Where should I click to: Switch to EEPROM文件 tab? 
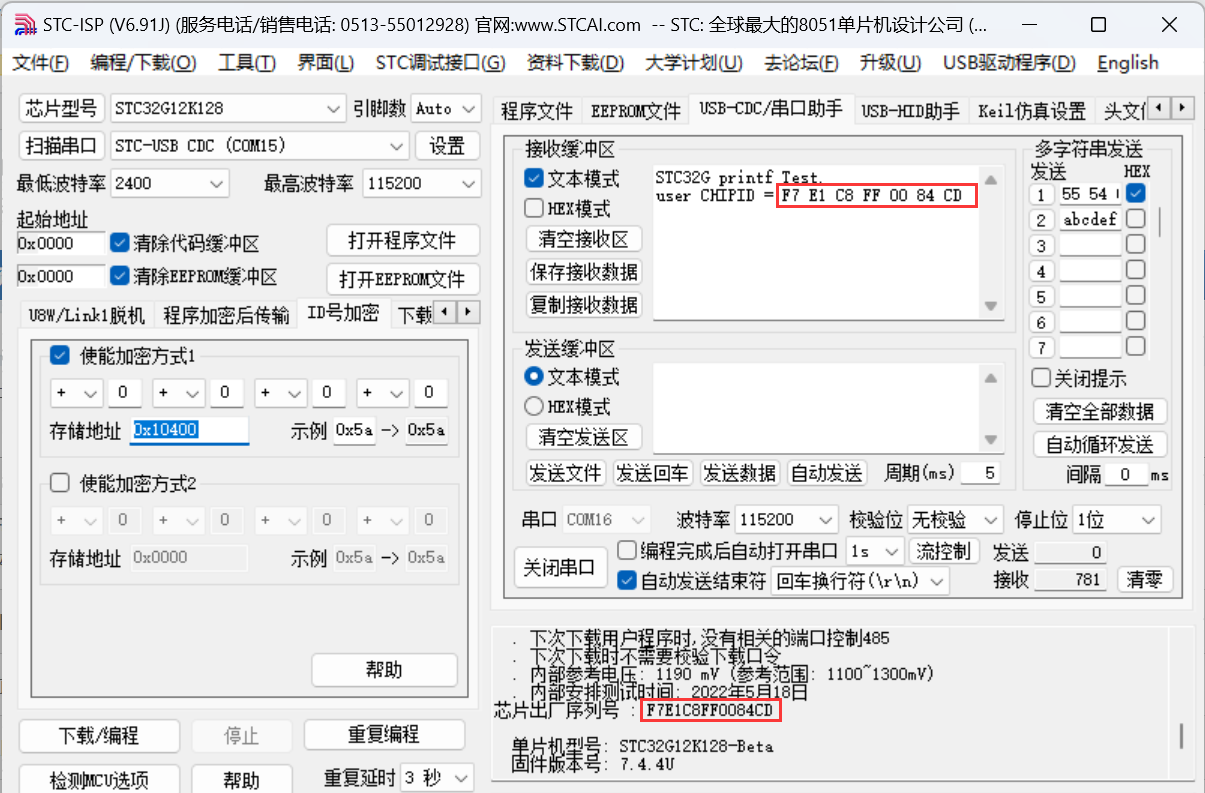click(x=636, y=110)
